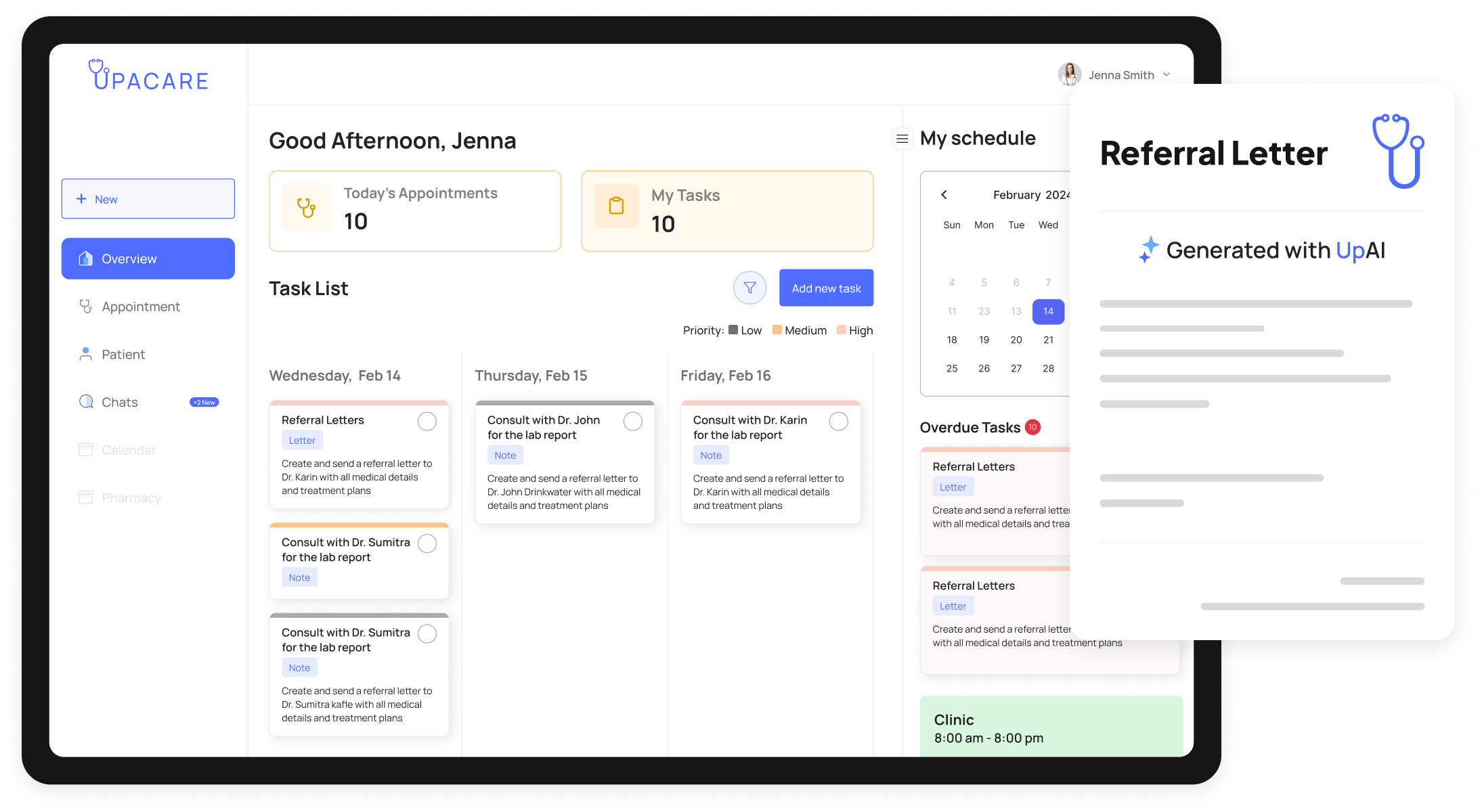Select February 14 in calendar
The width and height of the screenshot is (1480, 812).
point(1048,311)
